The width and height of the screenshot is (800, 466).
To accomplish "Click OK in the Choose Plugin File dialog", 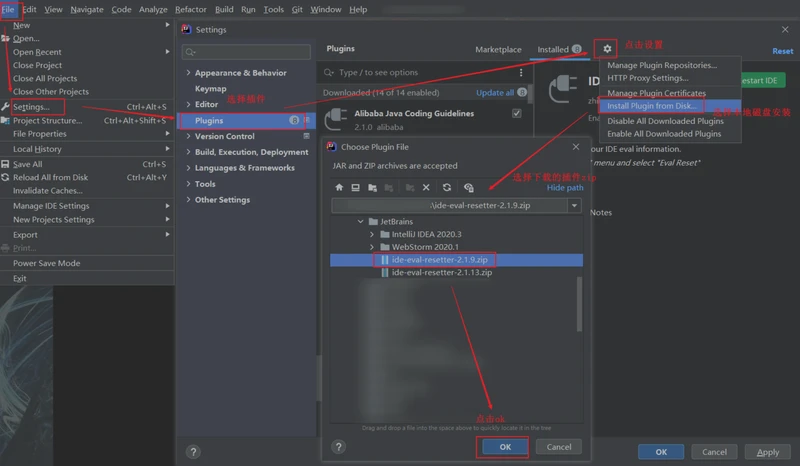I will [505, 447].
